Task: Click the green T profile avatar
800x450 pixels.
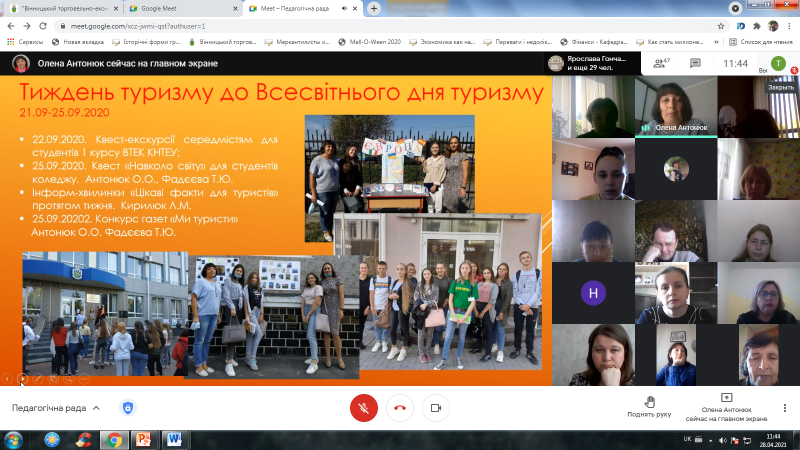Action: click(x=778, y=63)
